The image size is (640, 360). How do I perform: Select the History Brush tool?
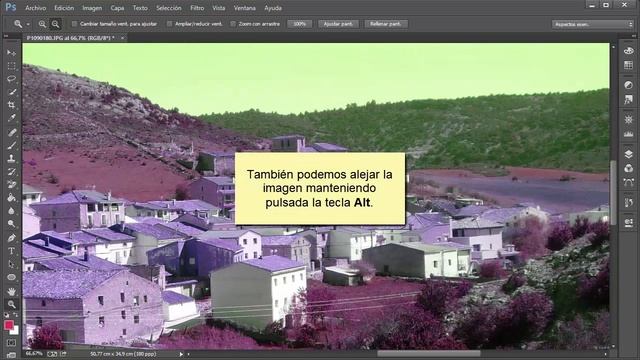point(11,172)
